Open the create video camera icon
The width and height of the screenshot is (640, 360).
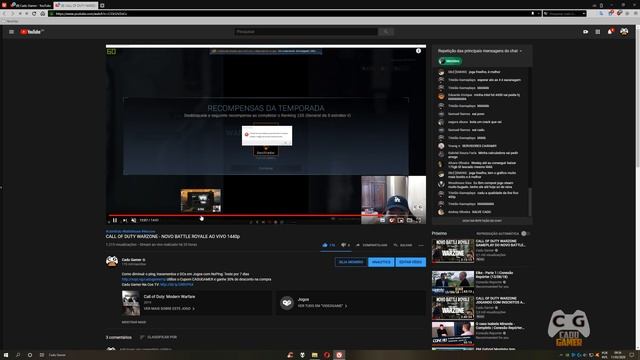tap(586, 32)
